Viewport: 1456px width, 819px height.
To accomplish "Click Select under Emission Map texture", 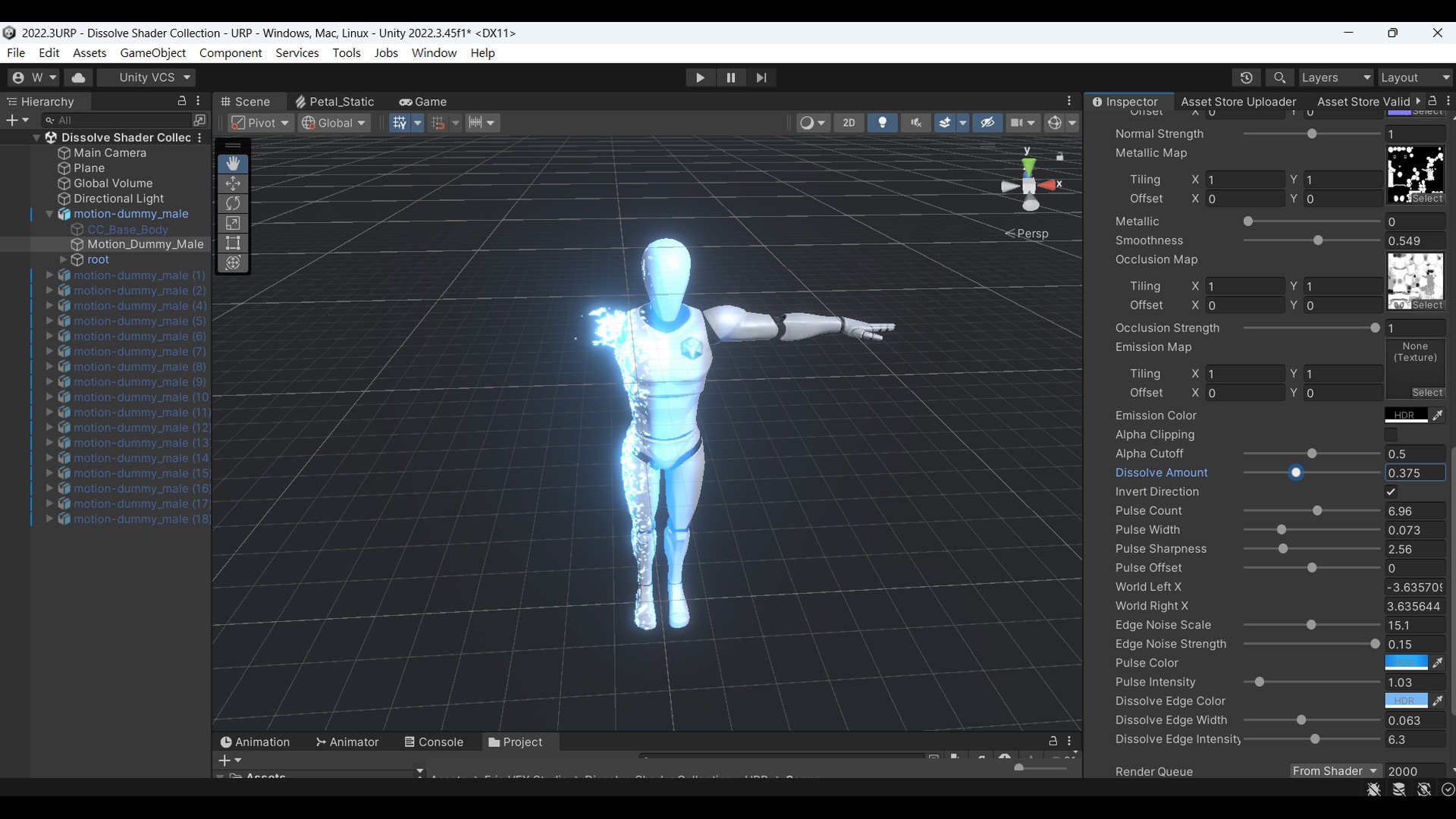I will (1427, 393).
